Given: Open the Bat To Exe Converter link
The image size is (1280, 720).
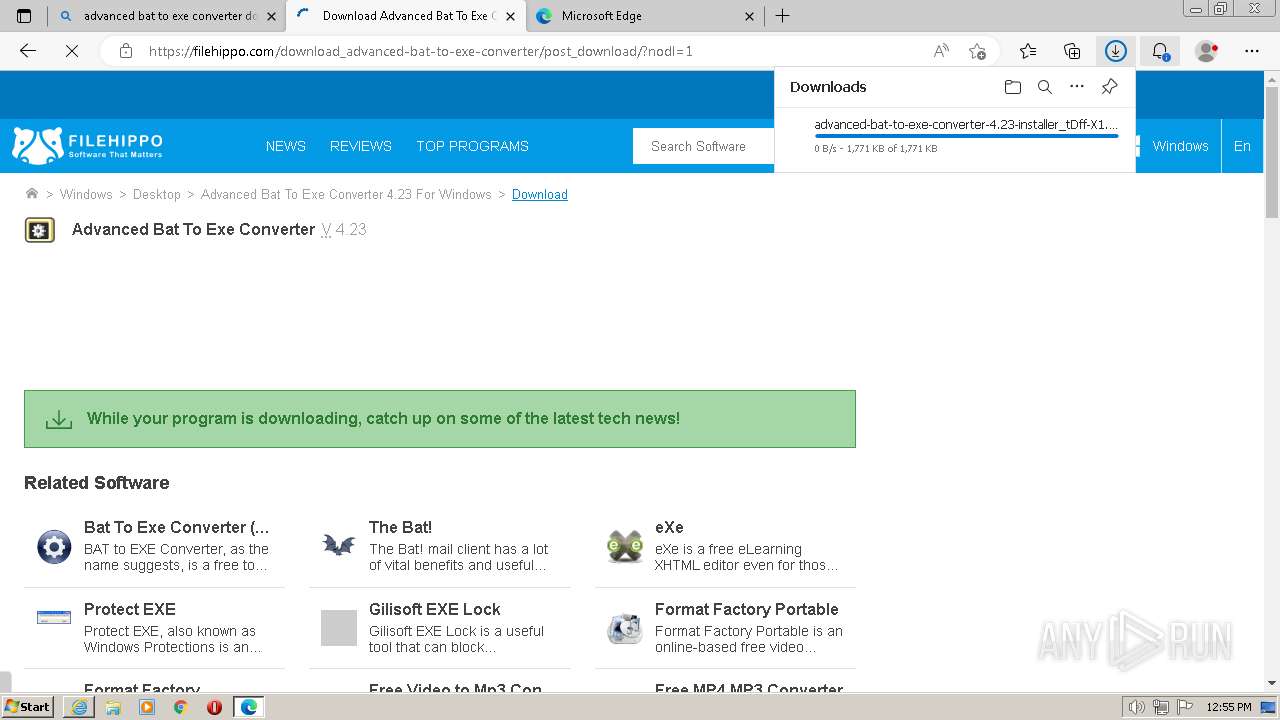Looking at the screenshot, I should click(177, 527).
